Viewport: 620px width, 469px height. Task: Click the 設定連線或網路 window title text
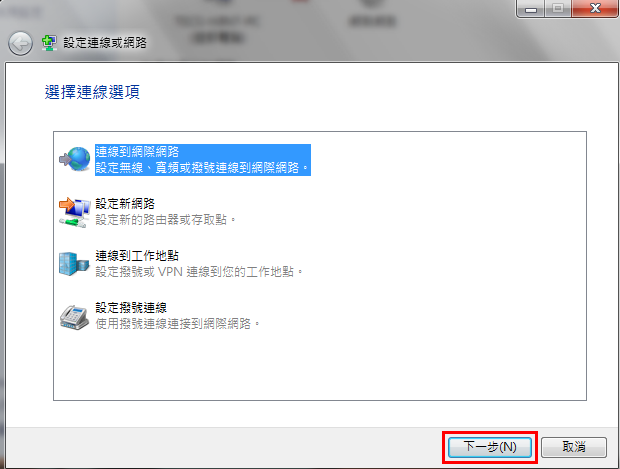pos(105,43)
